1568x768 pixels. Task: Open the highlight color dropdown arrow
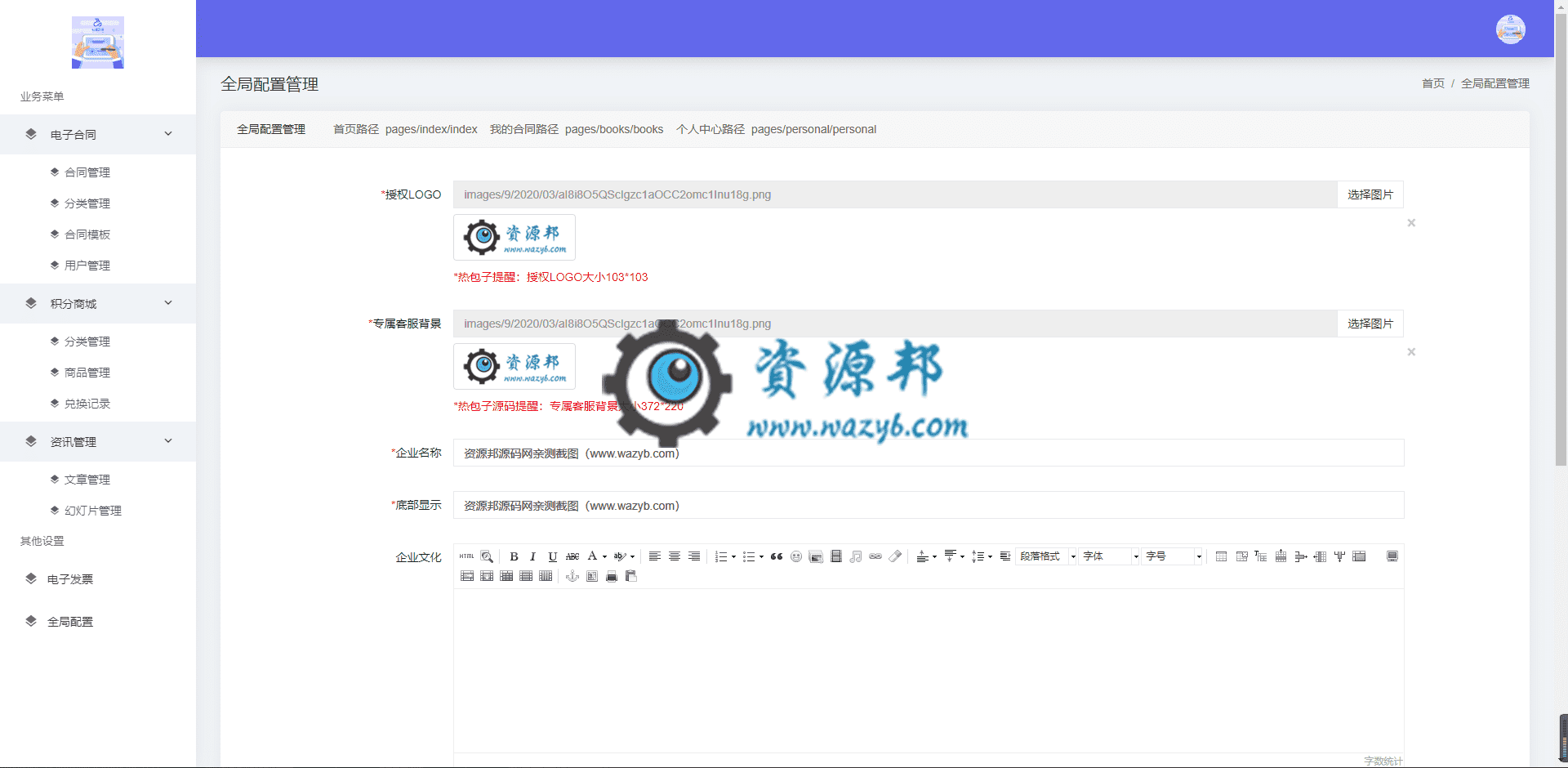632,557
